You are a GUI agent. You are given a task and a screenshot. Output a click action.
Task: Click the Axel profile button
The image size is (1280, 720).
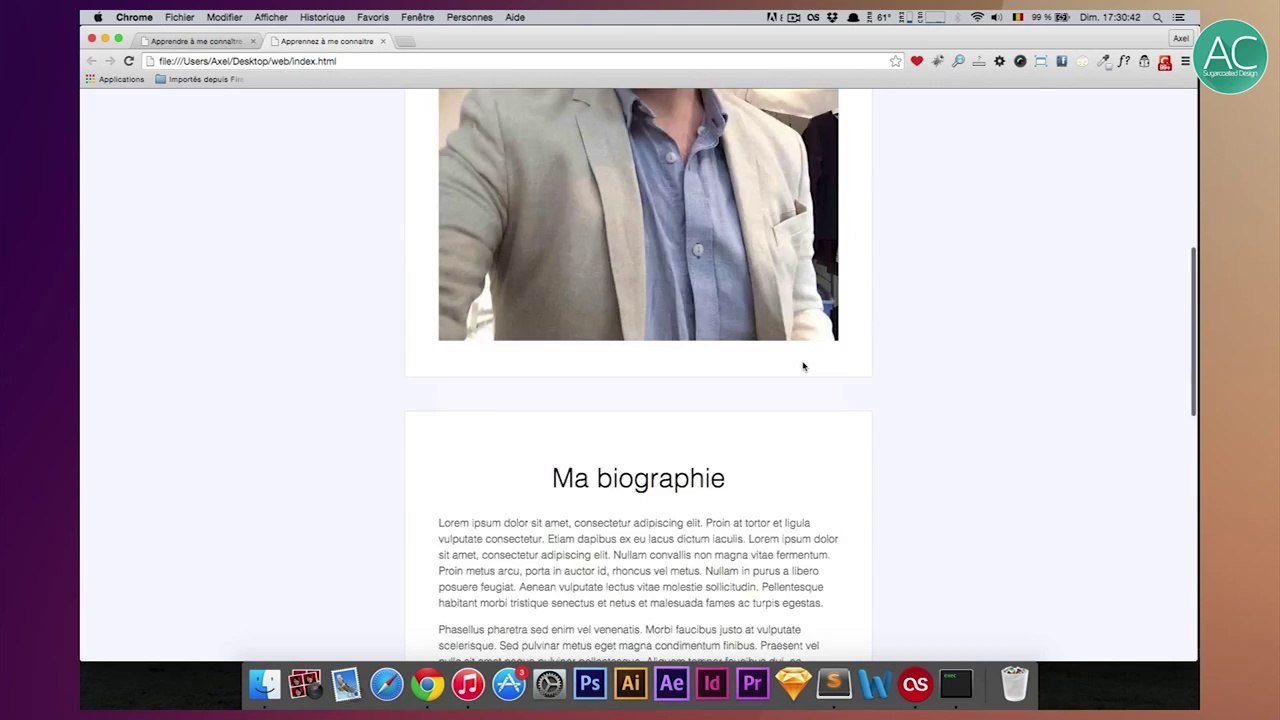(1181, 39)
